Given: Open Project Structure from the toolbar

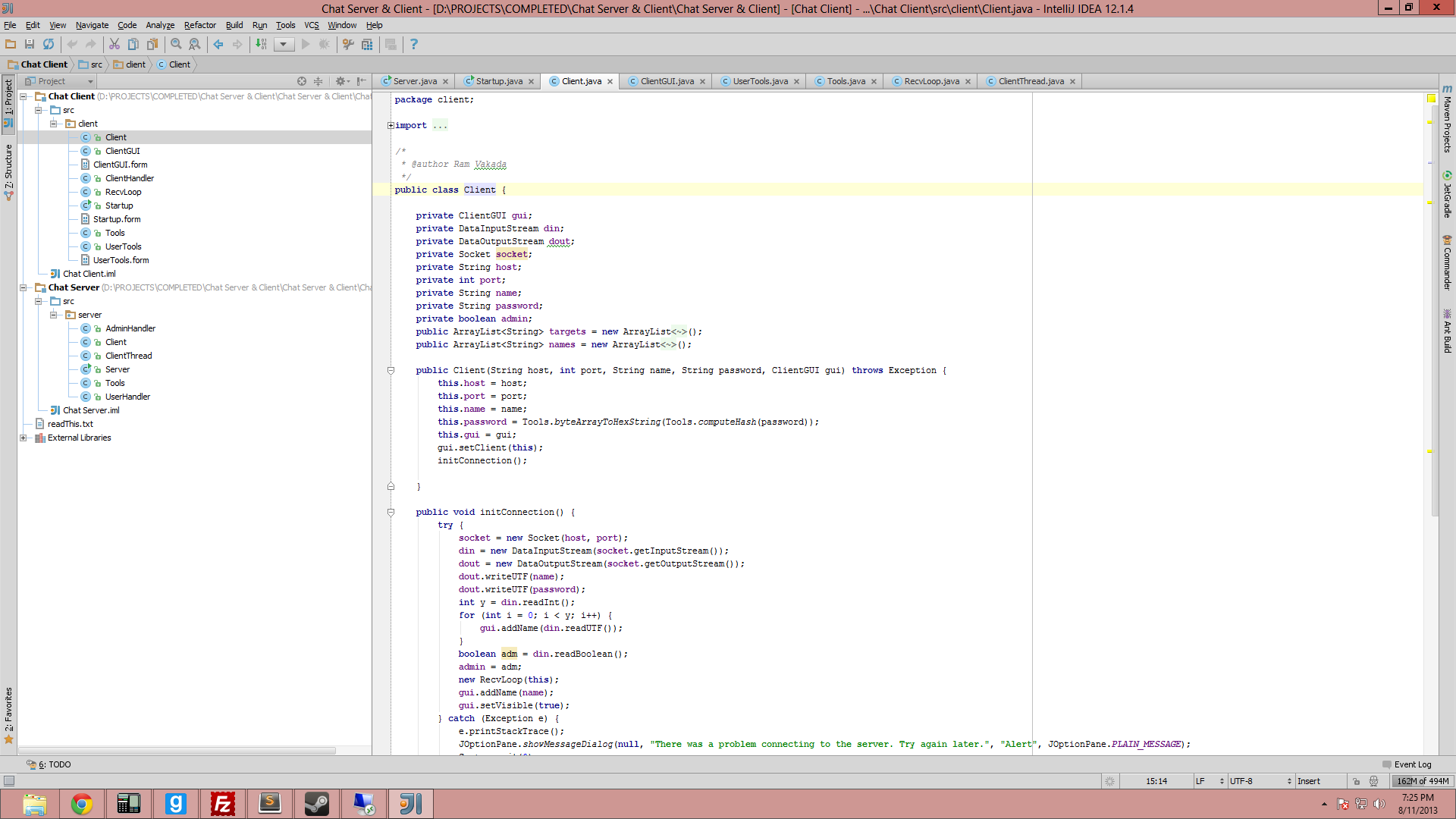Looking at the screenshot, I should click(367, 44).
